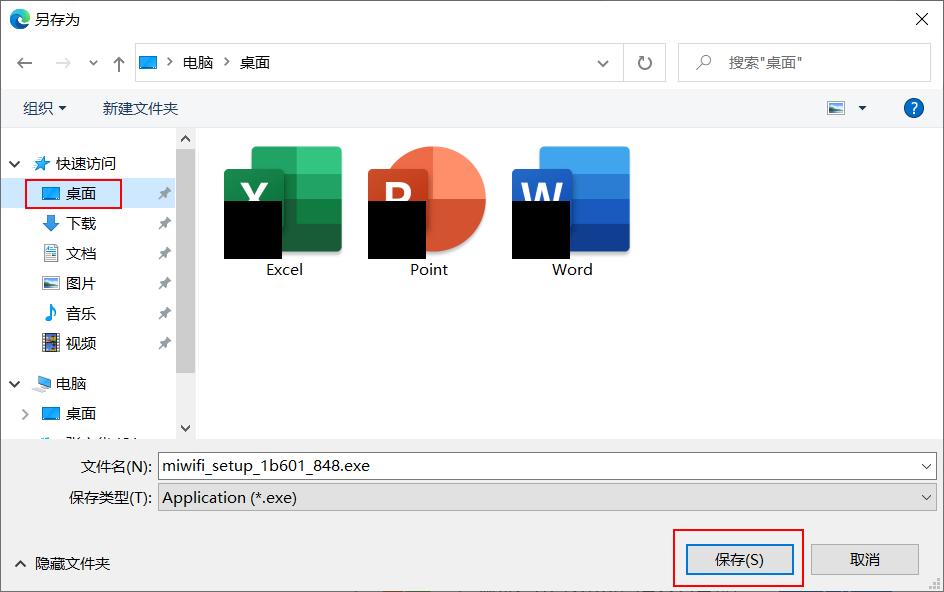Click the Help question mark icon
The width and height of the screenshot is (944, 592).
click(912, 108)
